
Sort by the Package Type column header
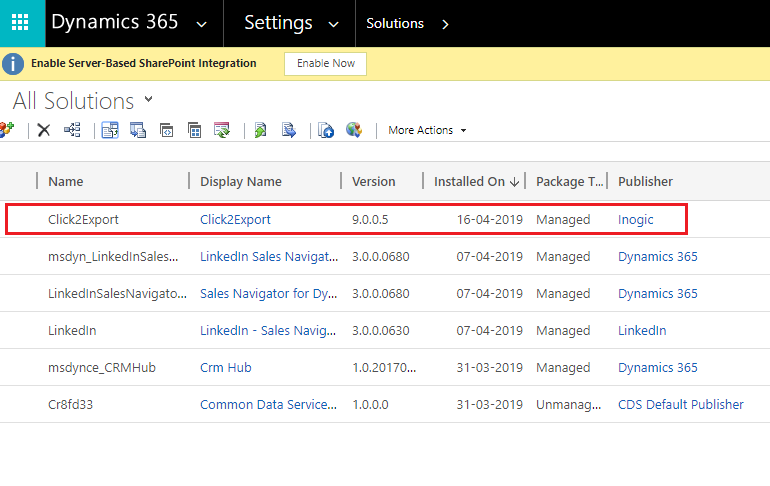click(570, 182)
